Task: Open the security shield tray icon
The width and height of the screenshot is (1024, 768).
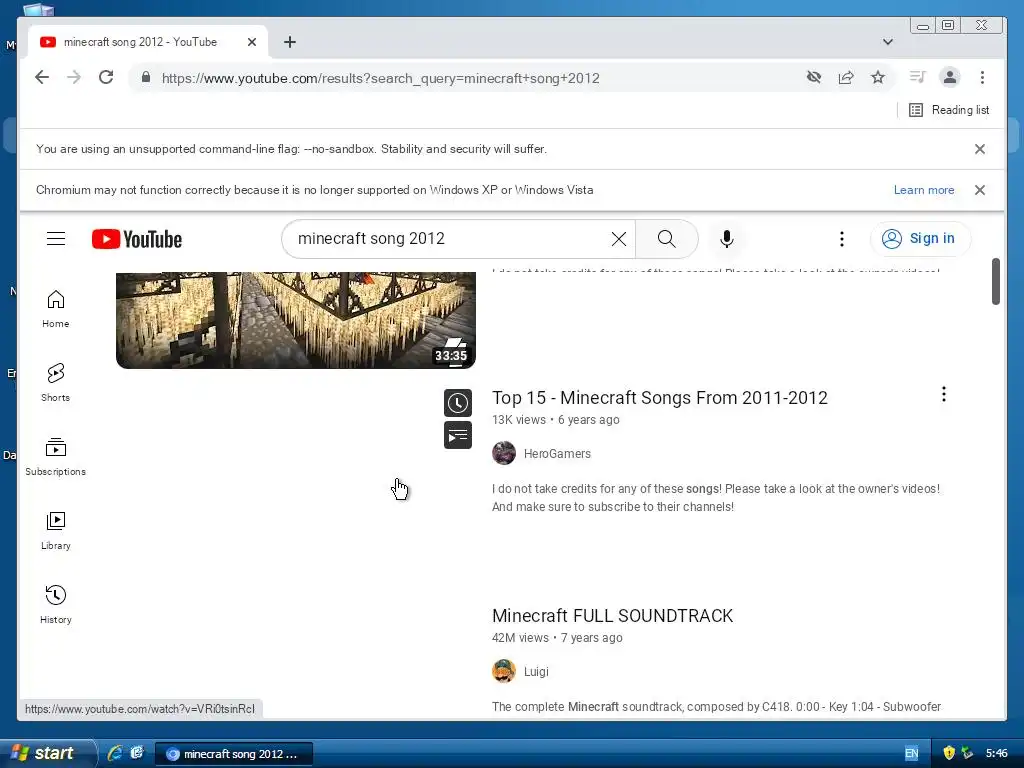Action: coord(949,753)
